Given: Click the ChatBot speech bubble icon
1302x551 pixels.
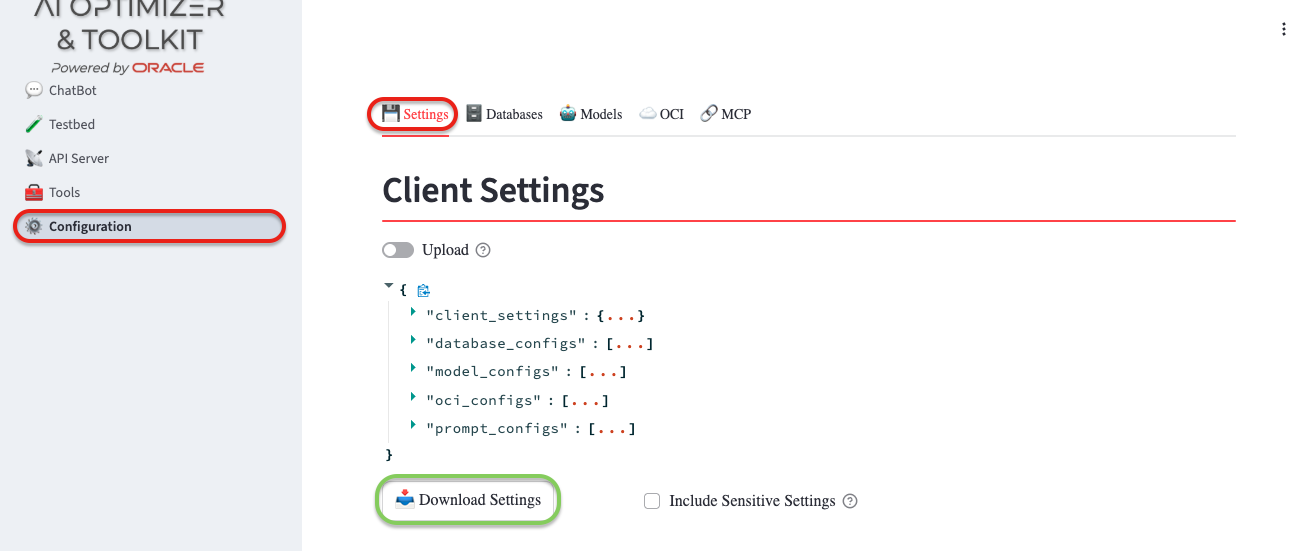Looking at the screenshot, I should 33,90.
